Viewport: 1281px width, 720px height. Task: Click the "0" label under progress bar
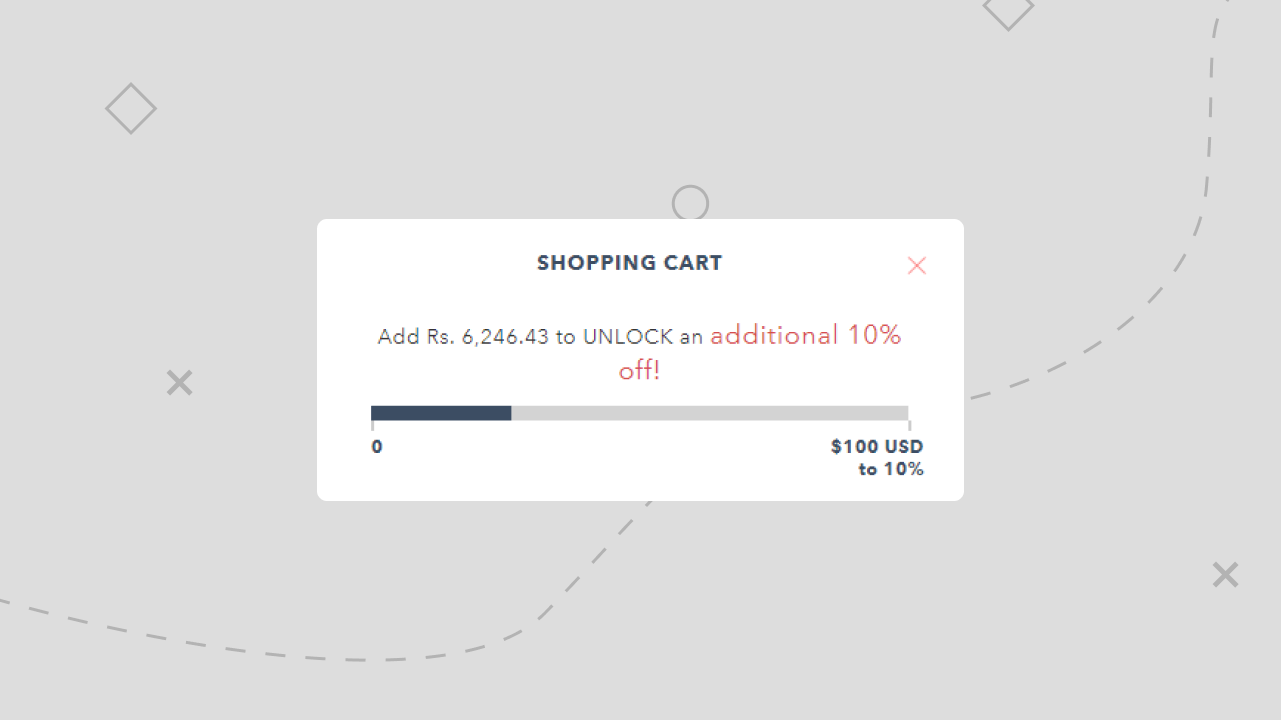pos(377,447)
